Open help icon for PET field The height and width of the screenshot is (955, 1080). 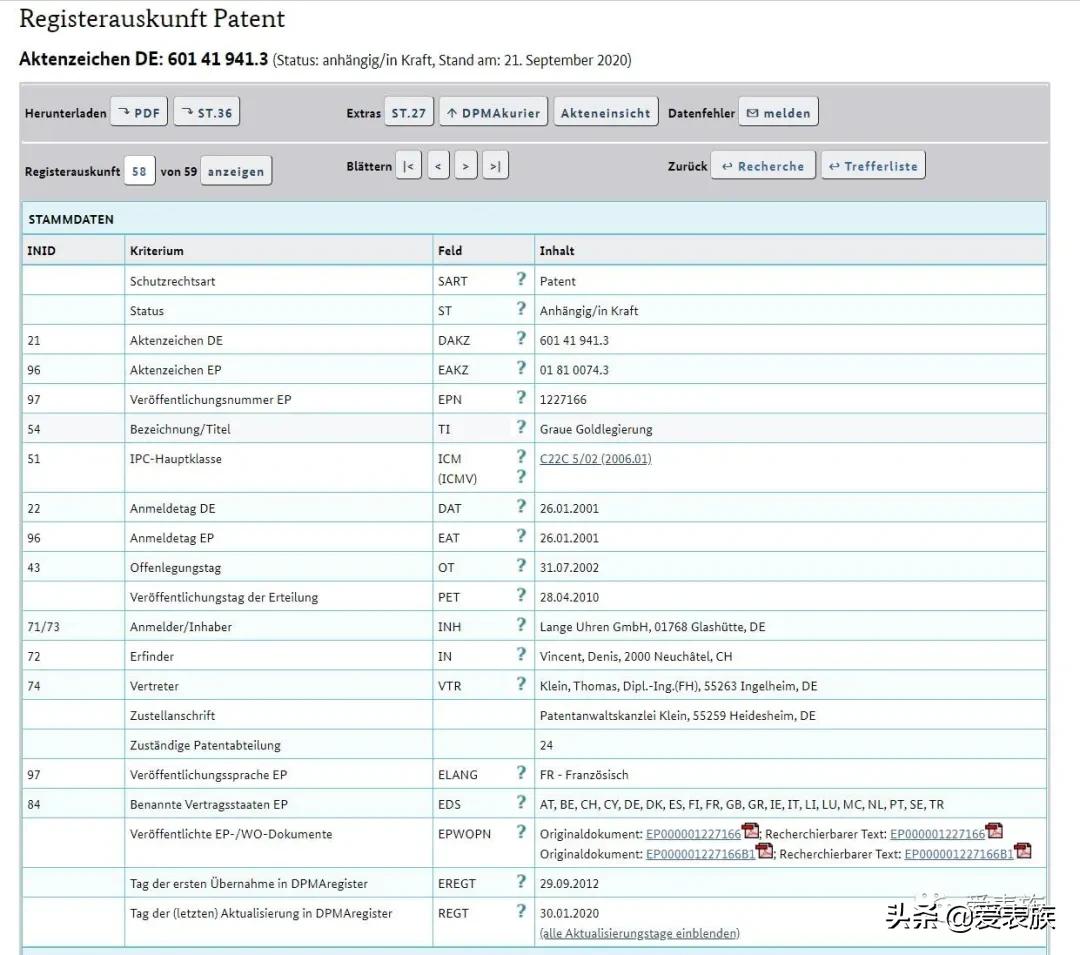pyautogui.click(x=521, y=595)
